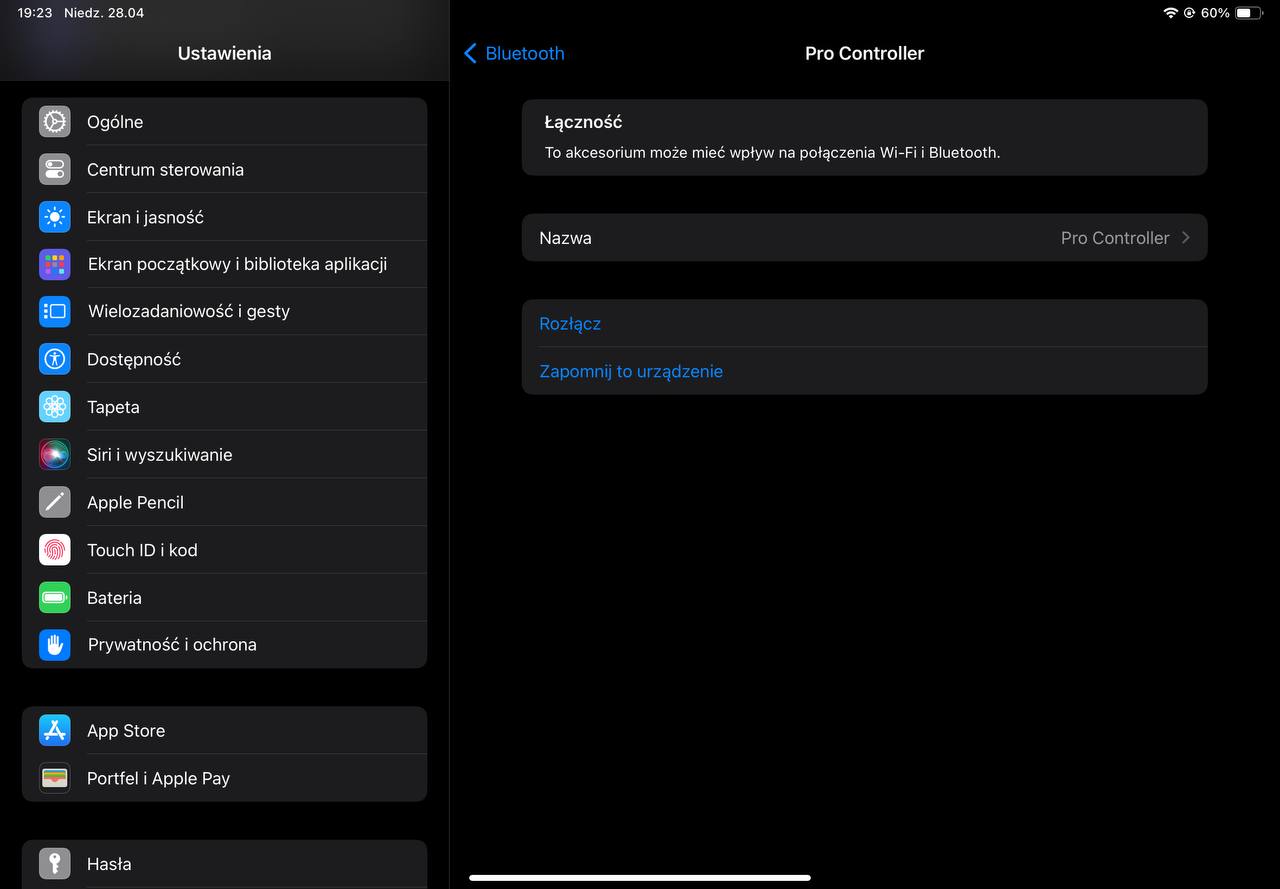Open Ekran początkowy i biblioteka aplikacji
1280x889 pixels.
pos(224,264)
